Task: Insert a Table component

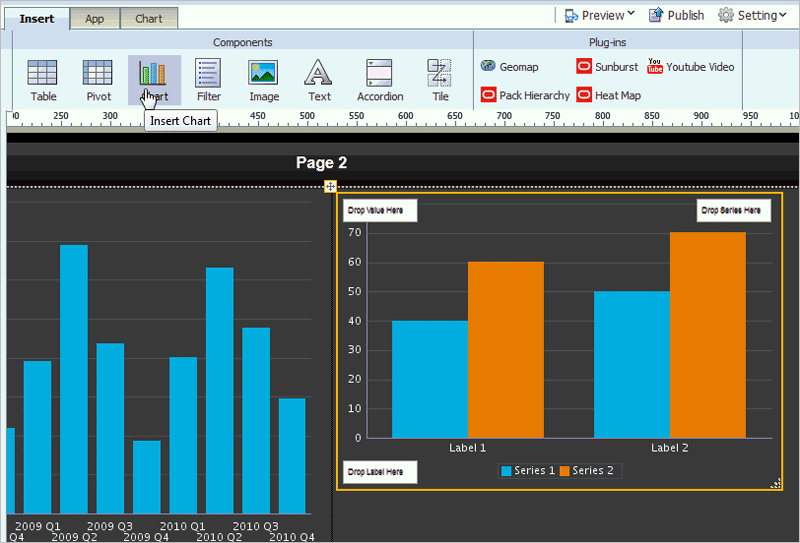Action: tap(43, 80)
